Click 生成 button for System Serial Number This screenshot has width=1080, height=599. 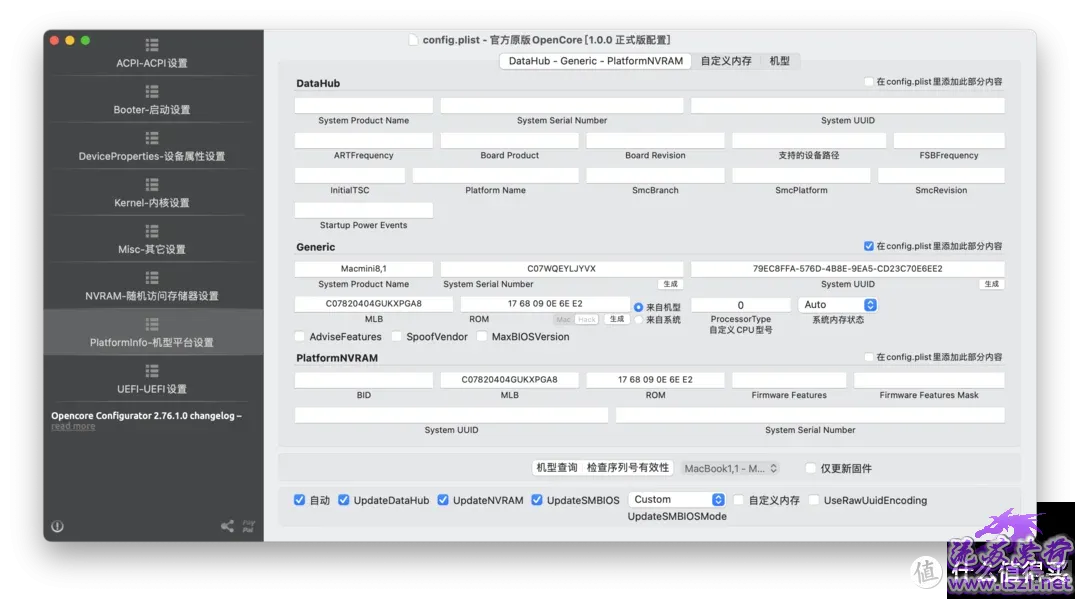pos(670,284)
